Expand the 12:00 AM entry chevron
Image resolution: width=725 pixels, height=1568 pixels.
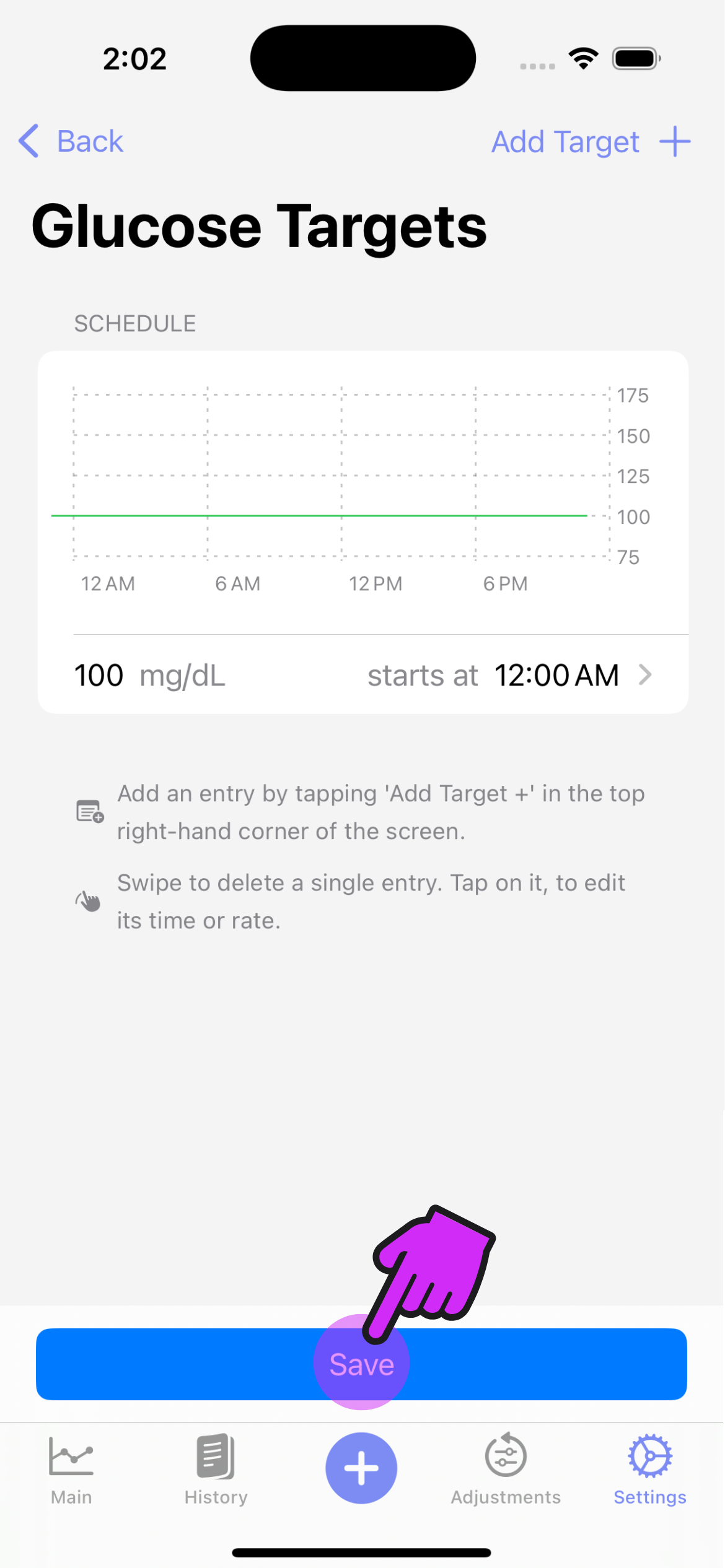coord(645,674)
